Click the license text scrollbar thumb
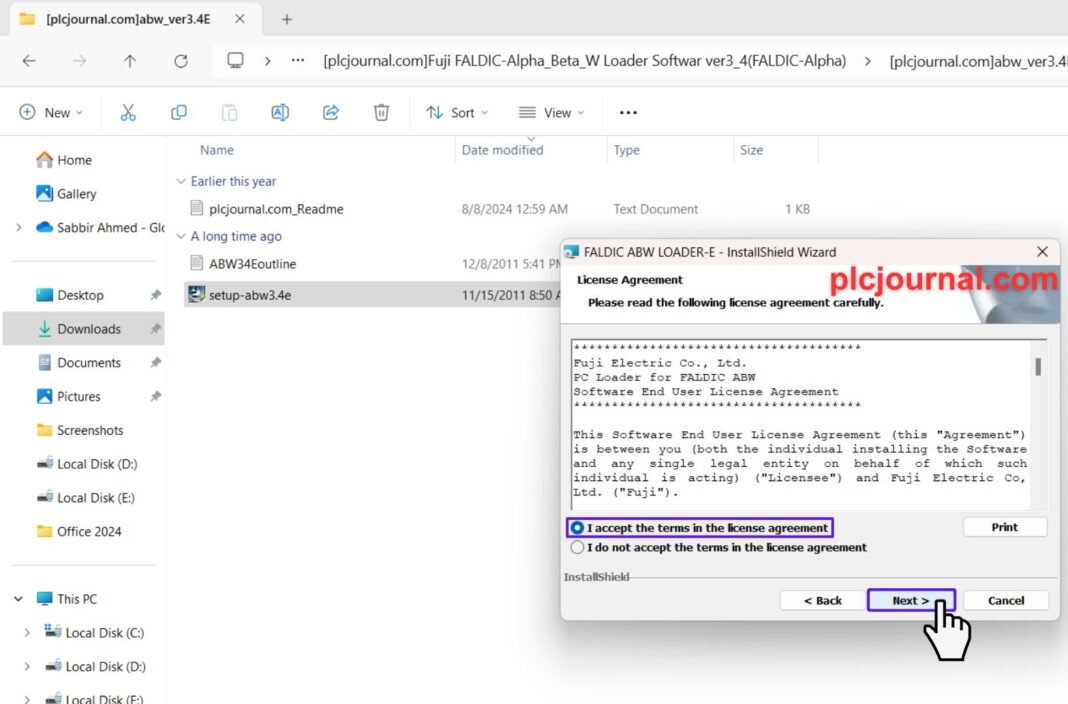The width and height of the screenshot is (1068, 704). point(1038,367)
